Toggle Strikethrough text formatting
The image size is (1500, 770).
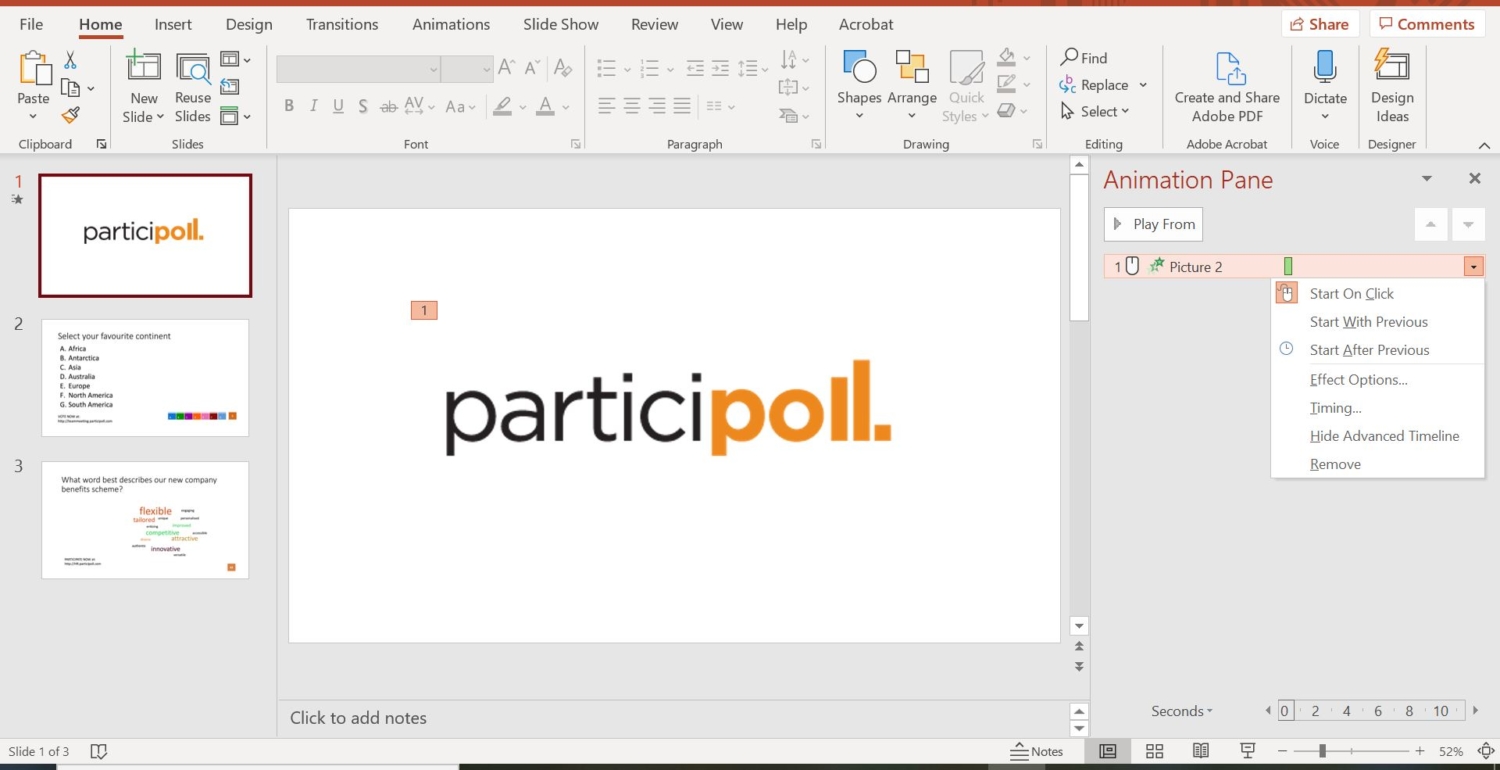point(390,106)
